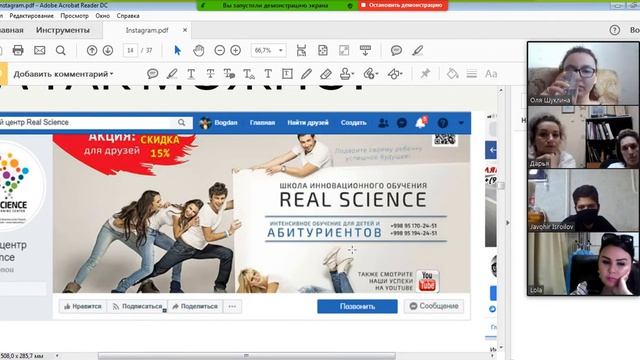Open the Справка menu
Image resolution: width=640 pixels, height=360 pixels.
click(x=128, y=16)
